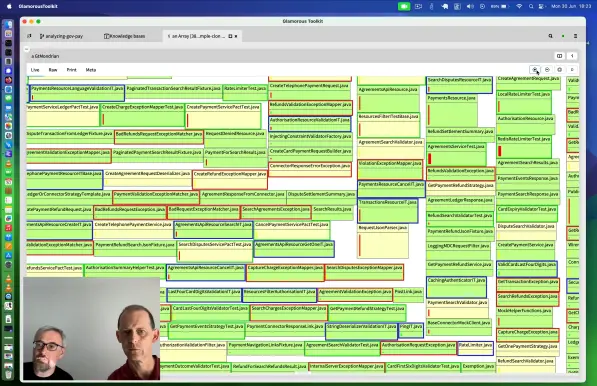This screenshot has height=386, width=597.
Task: Click the CreateCardPaymentRequestBuilder.java node
Action: (310, 154)
